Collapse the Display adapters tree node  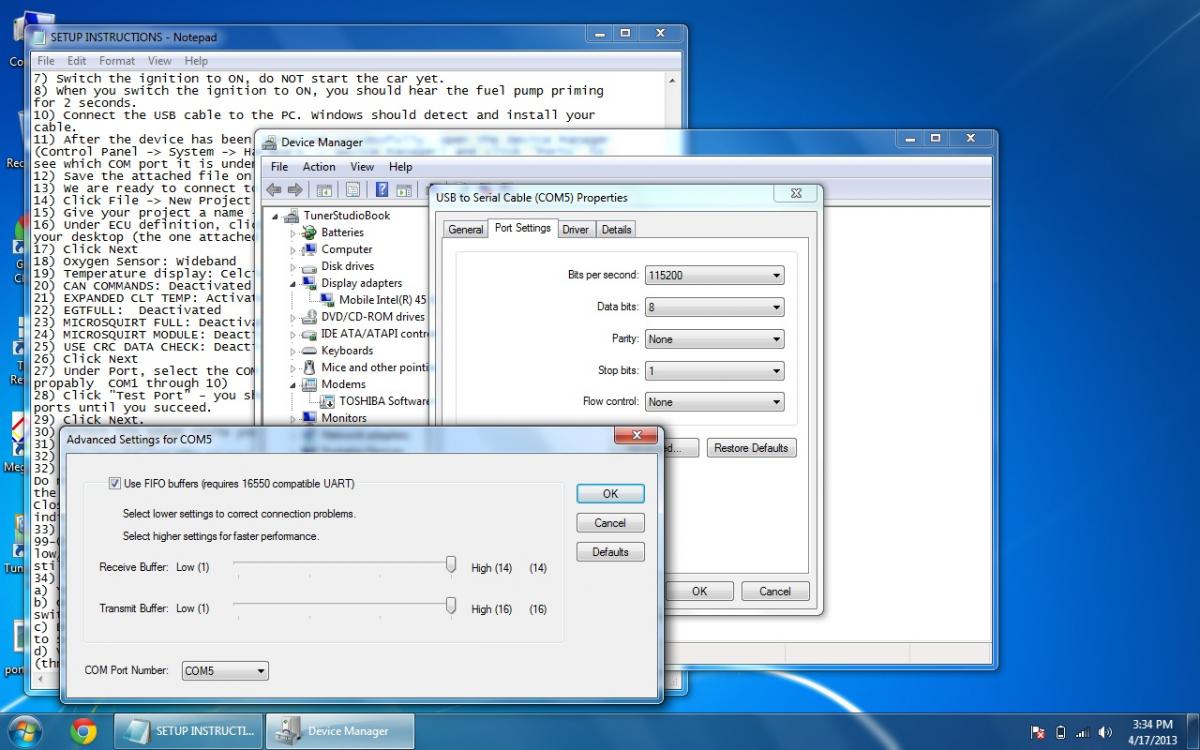tap(294, 283)
